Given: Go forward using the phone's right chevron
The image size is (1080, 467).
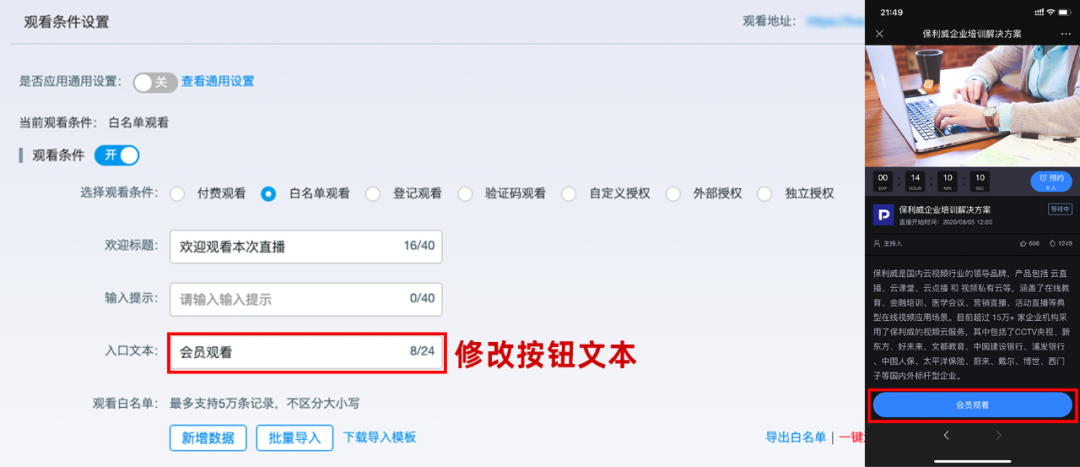Looking at the screenshot, I should pos(998,435).
